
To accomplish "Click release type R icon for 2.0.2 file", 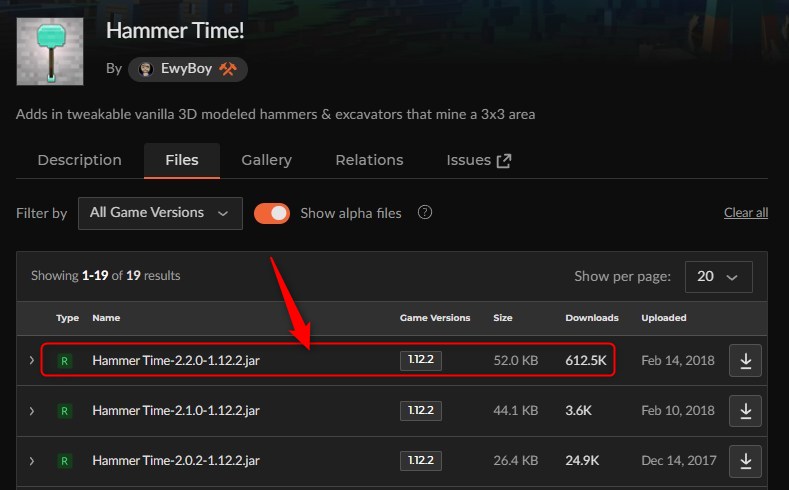I will 64,461.
